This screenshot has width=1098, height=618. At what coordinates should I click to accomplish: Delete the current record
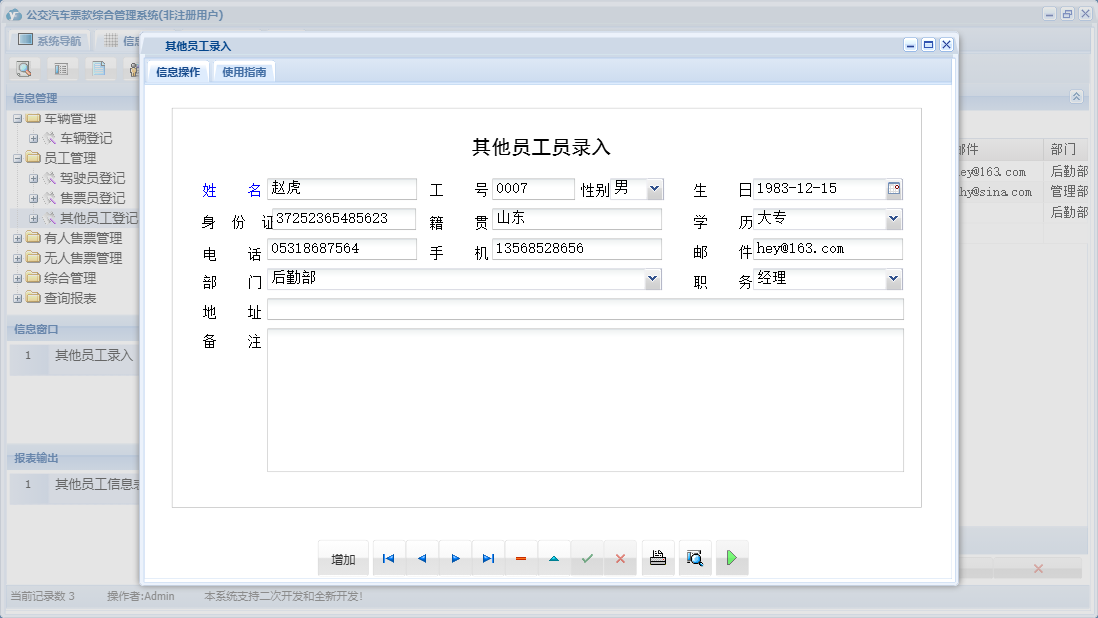pyautogui.click(x=521, y=558)
